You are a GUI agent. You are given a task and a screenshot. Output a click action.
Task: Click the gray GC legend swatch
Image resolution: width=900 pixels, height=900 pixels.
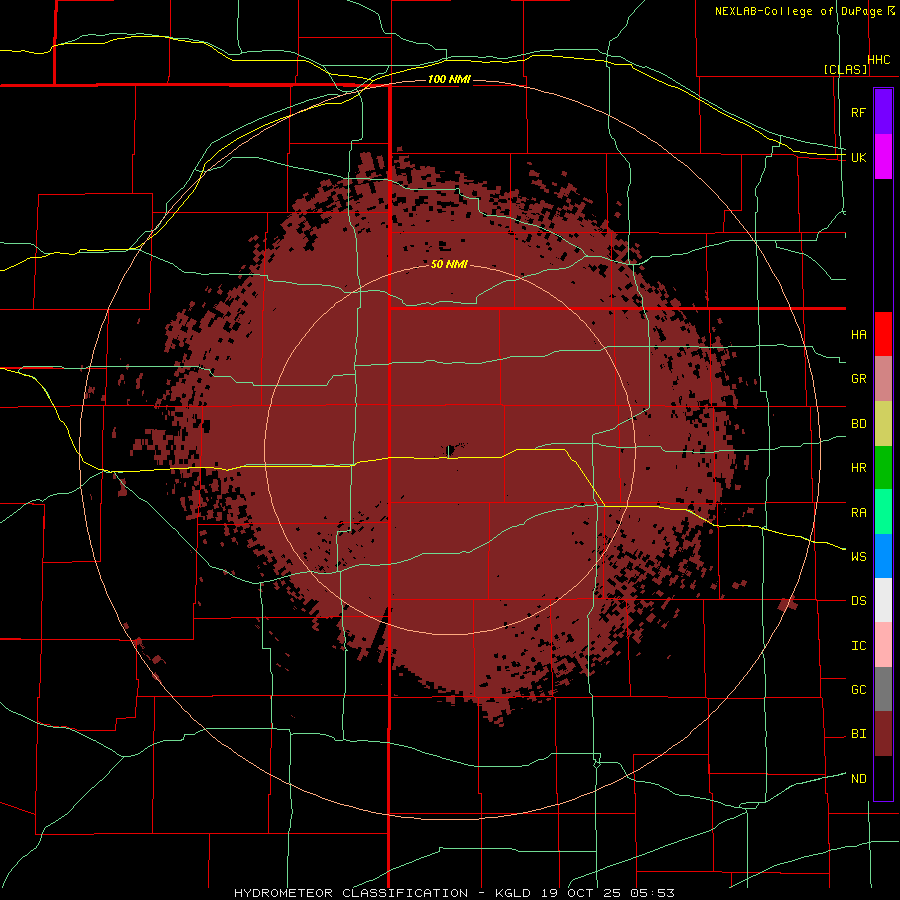coord(883,689)
